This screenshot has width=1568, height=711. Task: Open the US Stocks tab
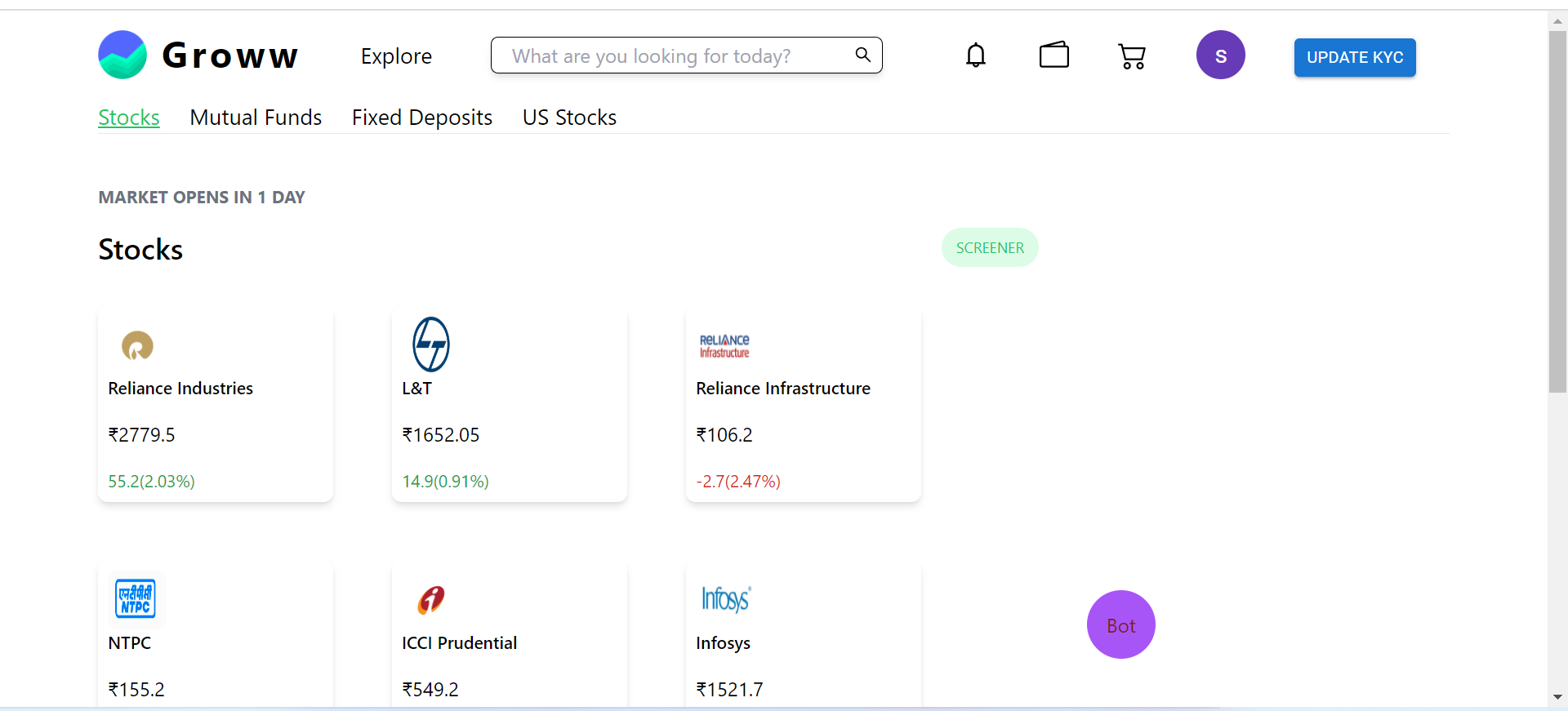[569, 117]
